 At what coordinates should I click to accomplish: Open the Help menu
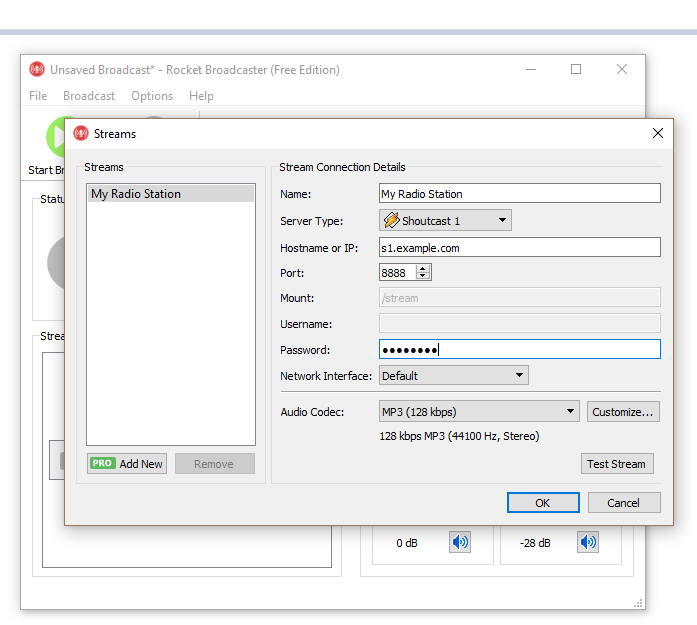point(201,96)
